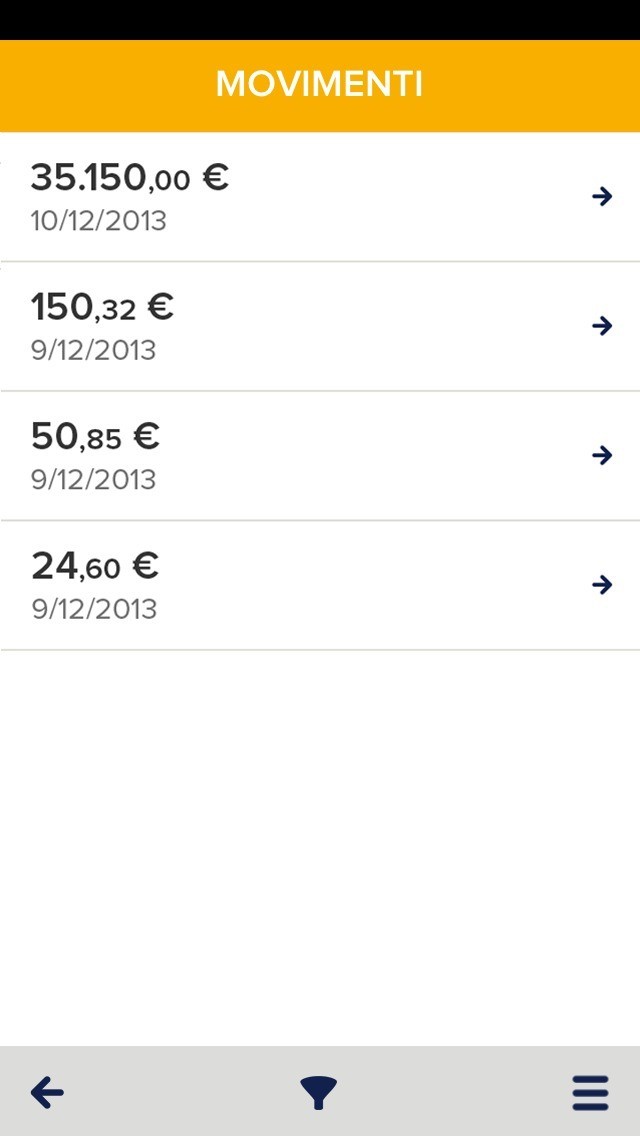Tap the black status bar at top
The width and height of the screenshot is (640, 1136).
click(320, 19)
